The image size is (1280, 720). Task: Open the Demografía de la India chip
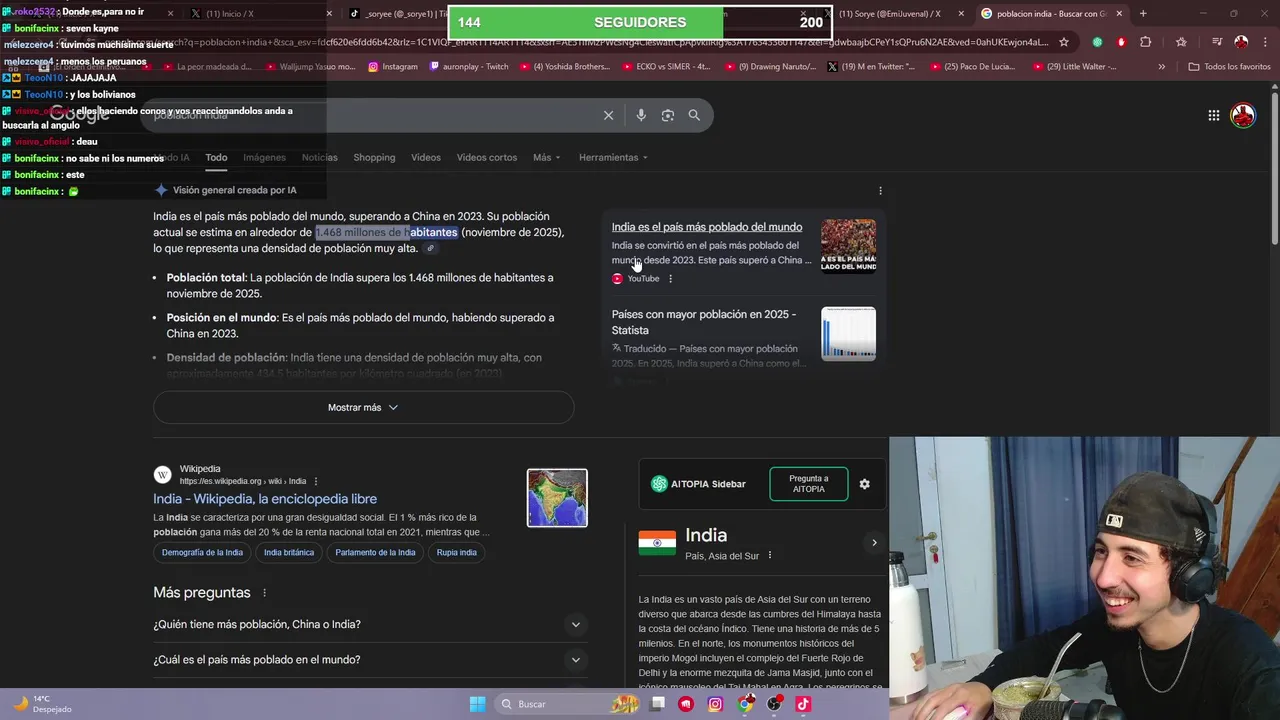[202, 553]
